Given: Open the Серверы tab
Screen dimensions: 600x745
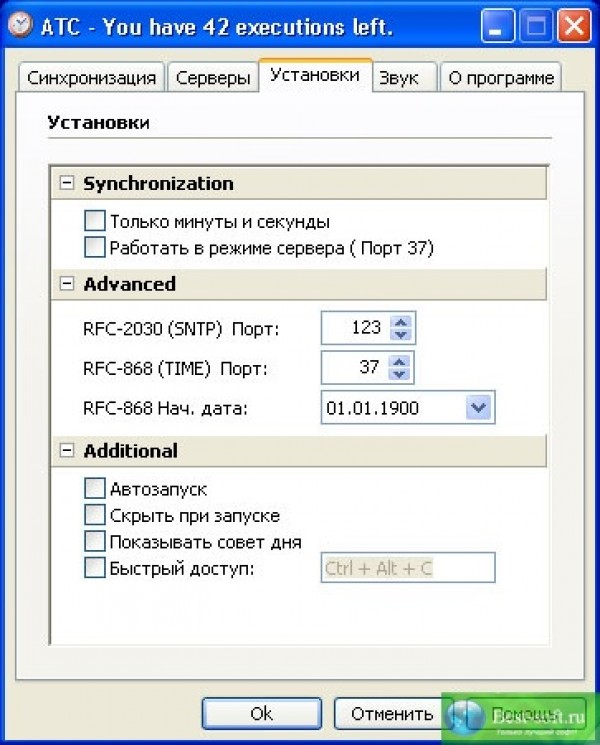Looking at the screenshot, I should tap(213, 77).
